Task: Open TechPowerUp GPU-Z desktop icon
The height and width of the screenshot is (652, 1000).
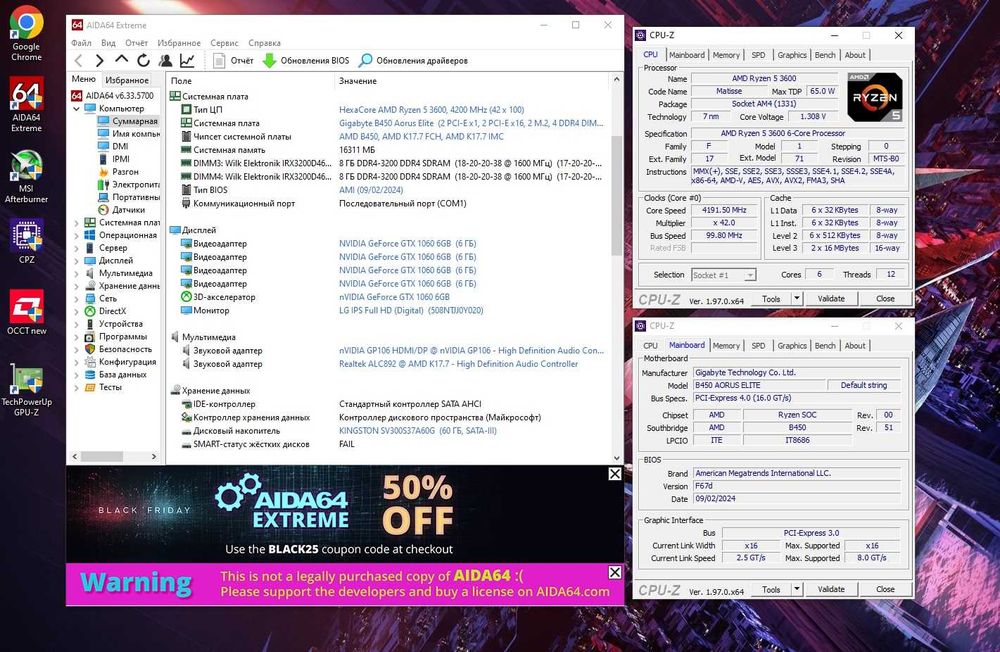Action: (26, 389)
